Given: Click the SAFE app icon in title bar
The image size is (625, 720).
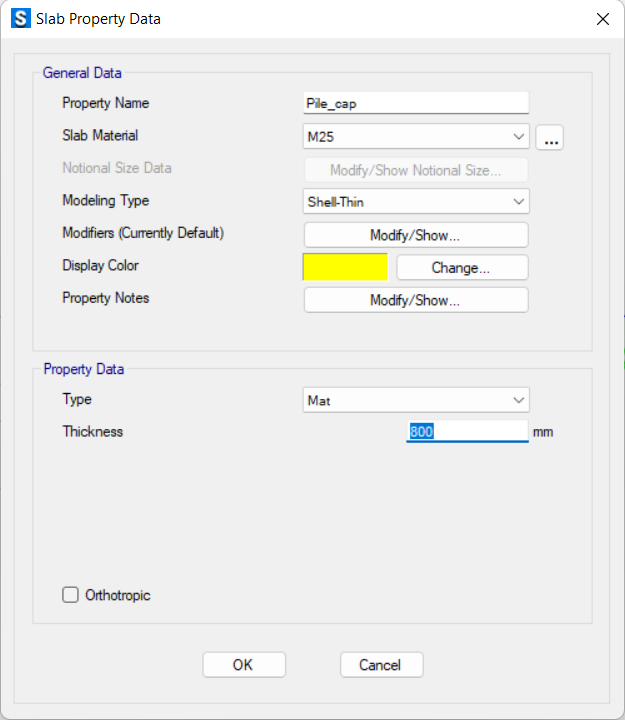Looking at the screenshot, I should 21,19.
